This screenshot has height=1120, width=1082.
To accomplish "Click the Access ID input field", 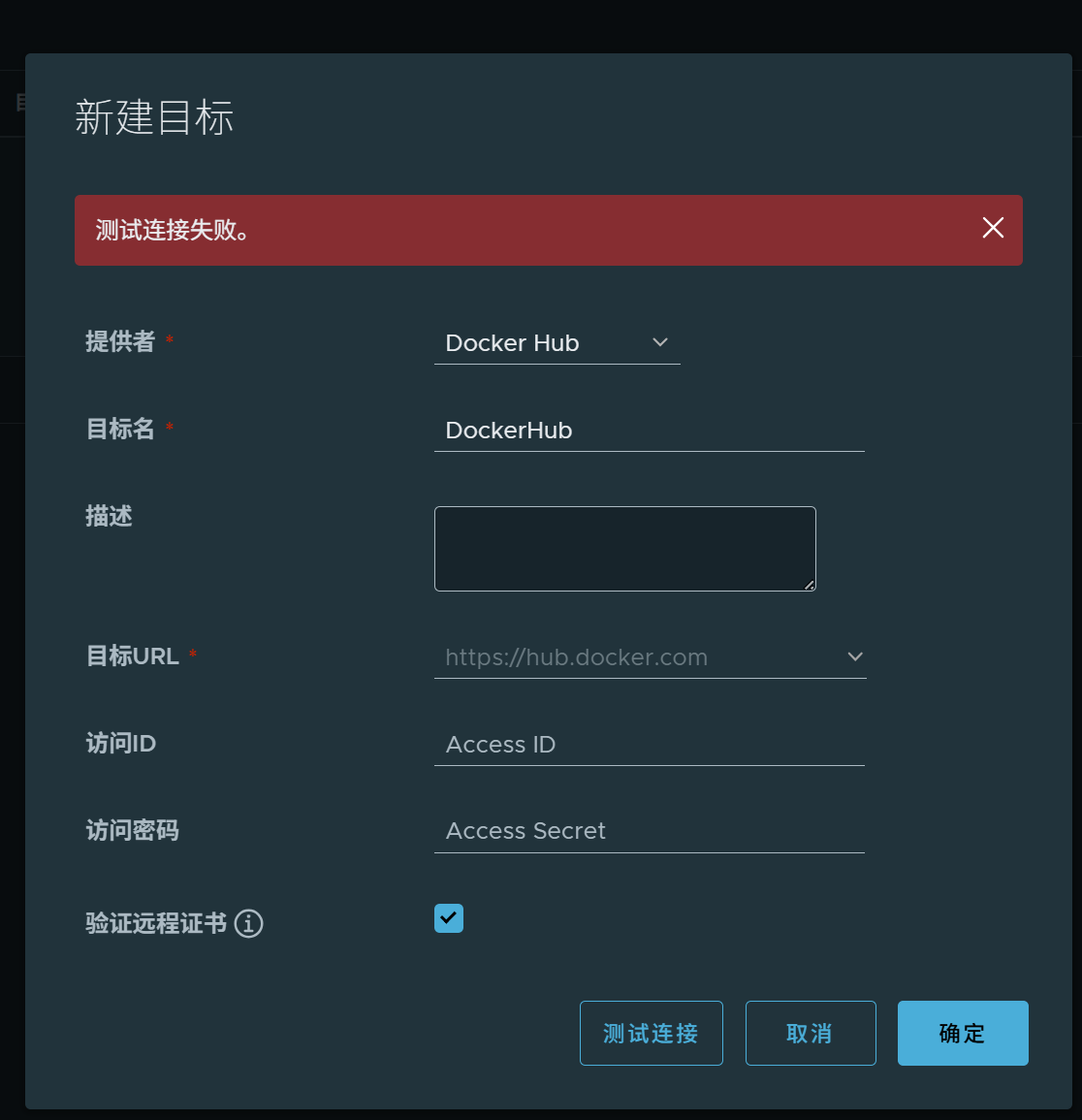I will [x=650, y=744].
